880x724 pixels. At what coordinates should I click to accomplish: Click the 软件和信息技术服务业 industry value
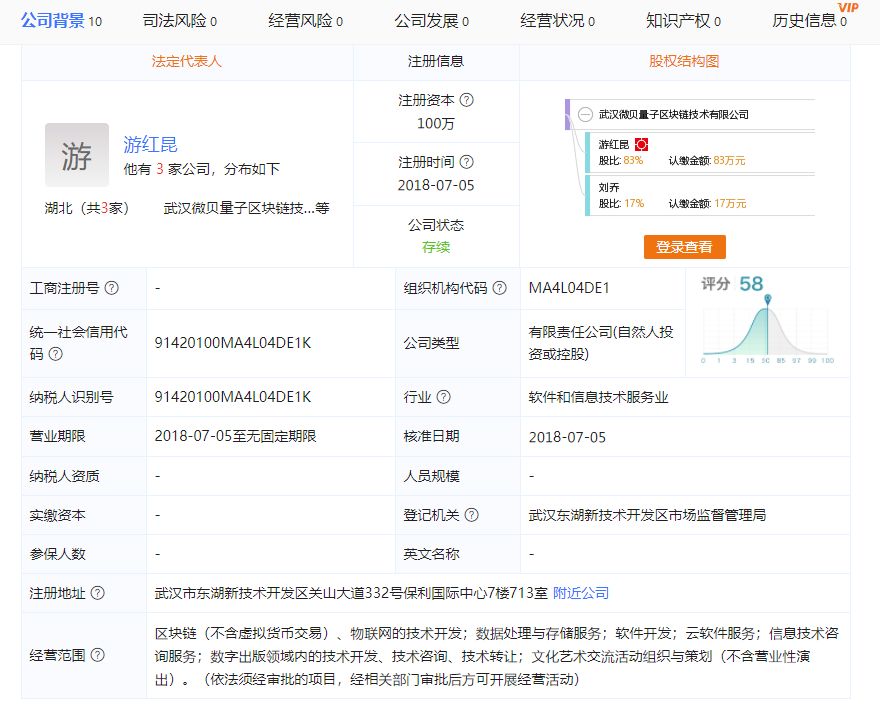click(598, 397)
